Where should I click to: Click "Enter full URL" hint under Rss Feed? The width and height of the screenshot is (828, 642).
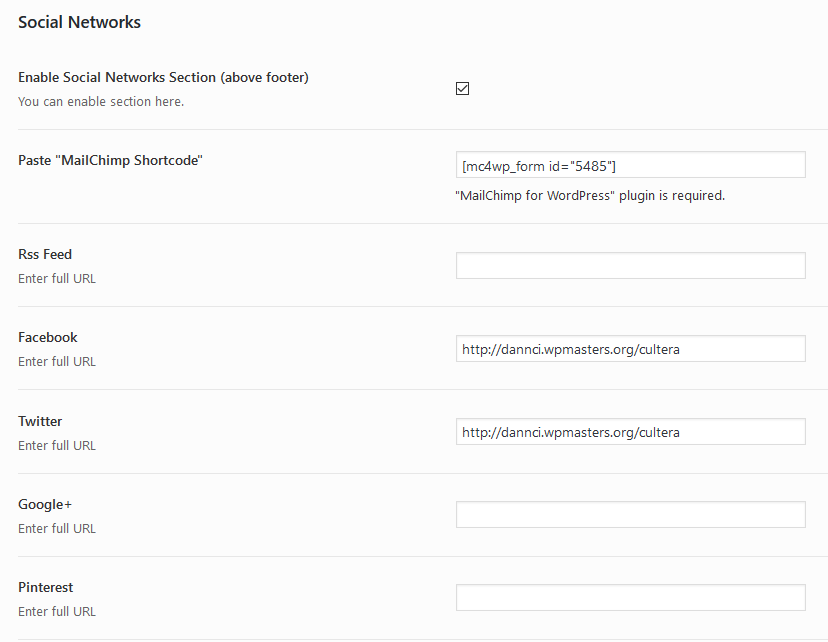click(57, 278)
